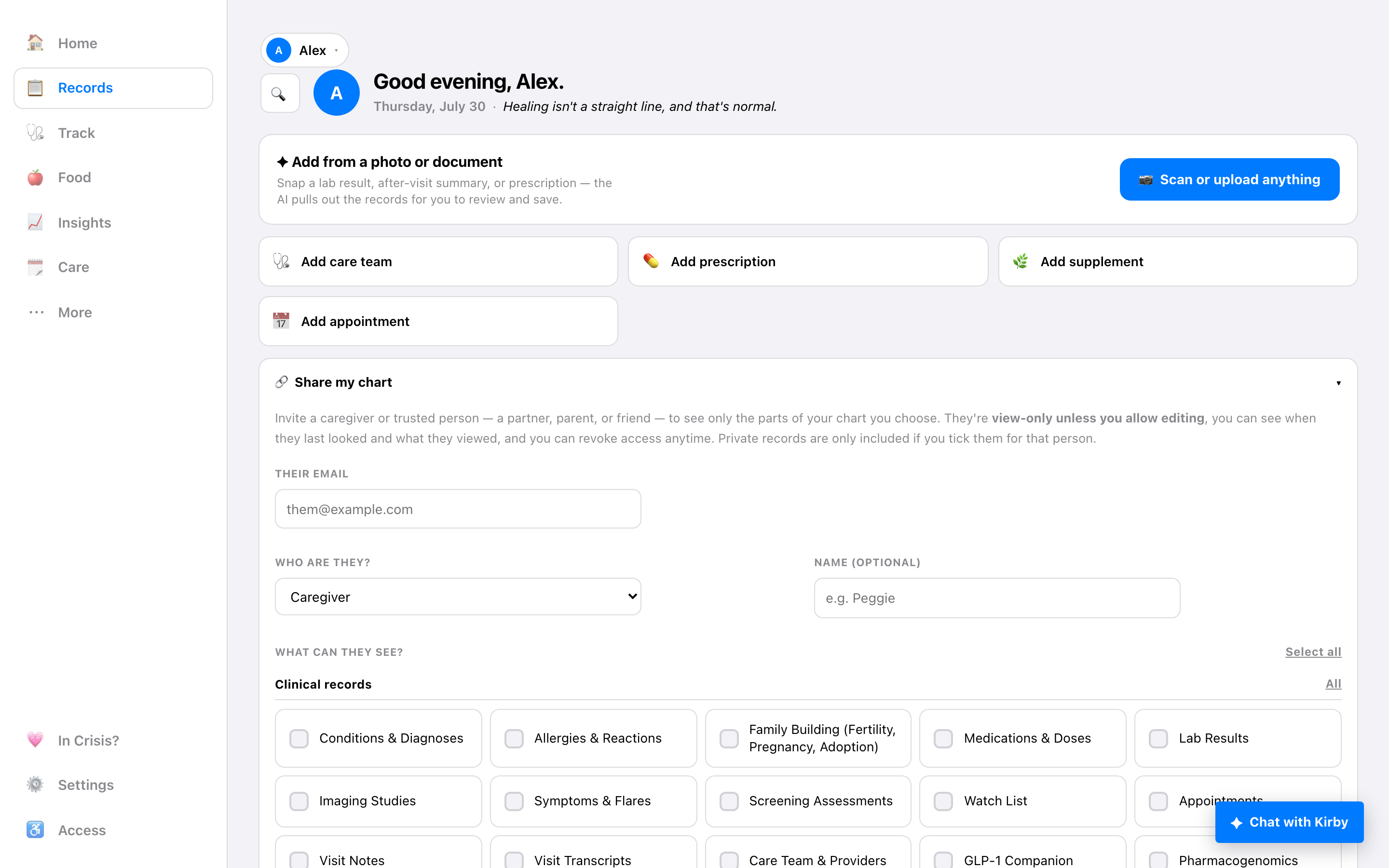Screen dimensions: 1389x868
Task: Tick the Symptoms & Flares checkbox
Action: coord(514,801)
